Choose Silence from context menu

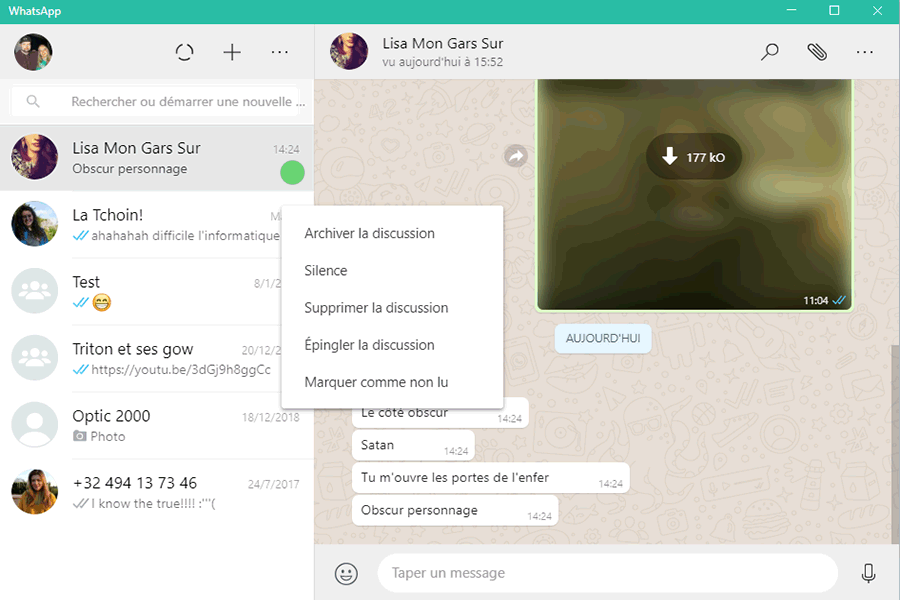[x=326, y=270]
